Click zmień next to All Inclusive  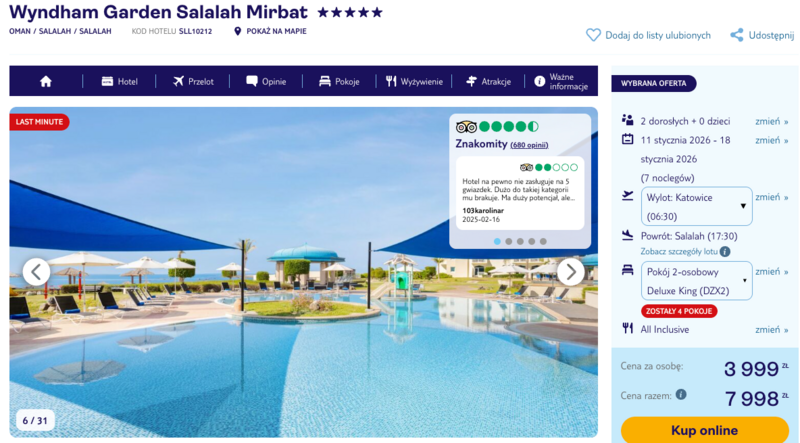point(771,330)
